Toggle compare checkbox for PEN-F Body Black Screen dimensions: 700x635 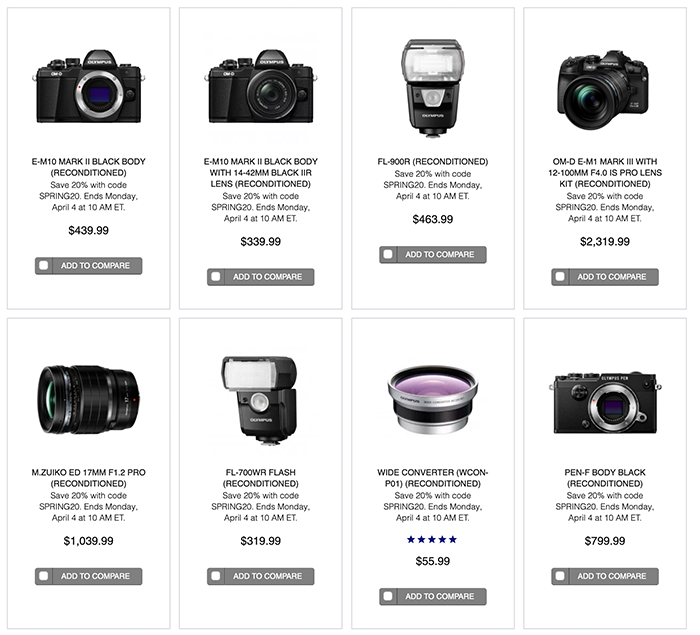pyautogui.click(x=561, y=576)
